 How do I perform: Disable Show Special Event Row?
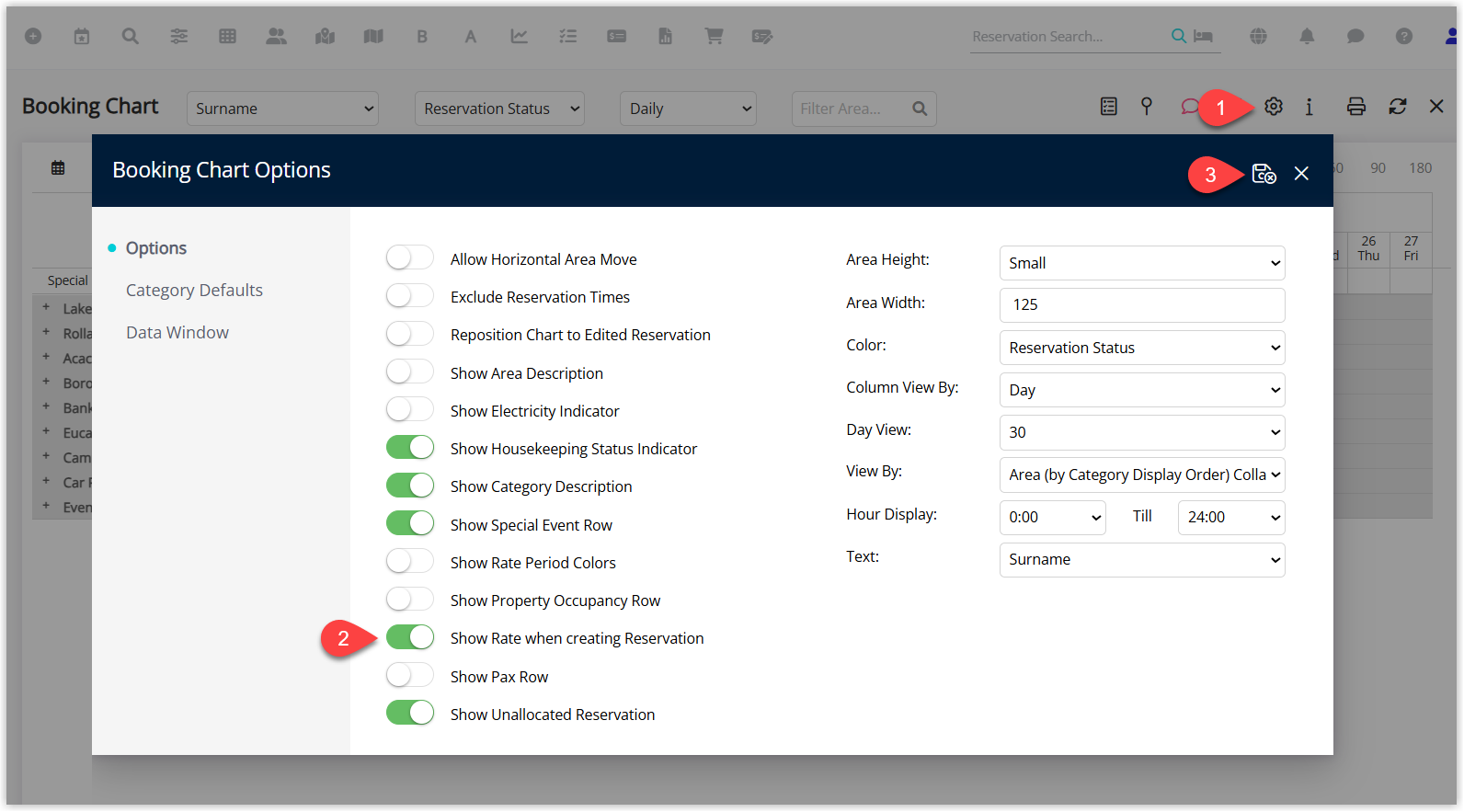pos(409,523)
